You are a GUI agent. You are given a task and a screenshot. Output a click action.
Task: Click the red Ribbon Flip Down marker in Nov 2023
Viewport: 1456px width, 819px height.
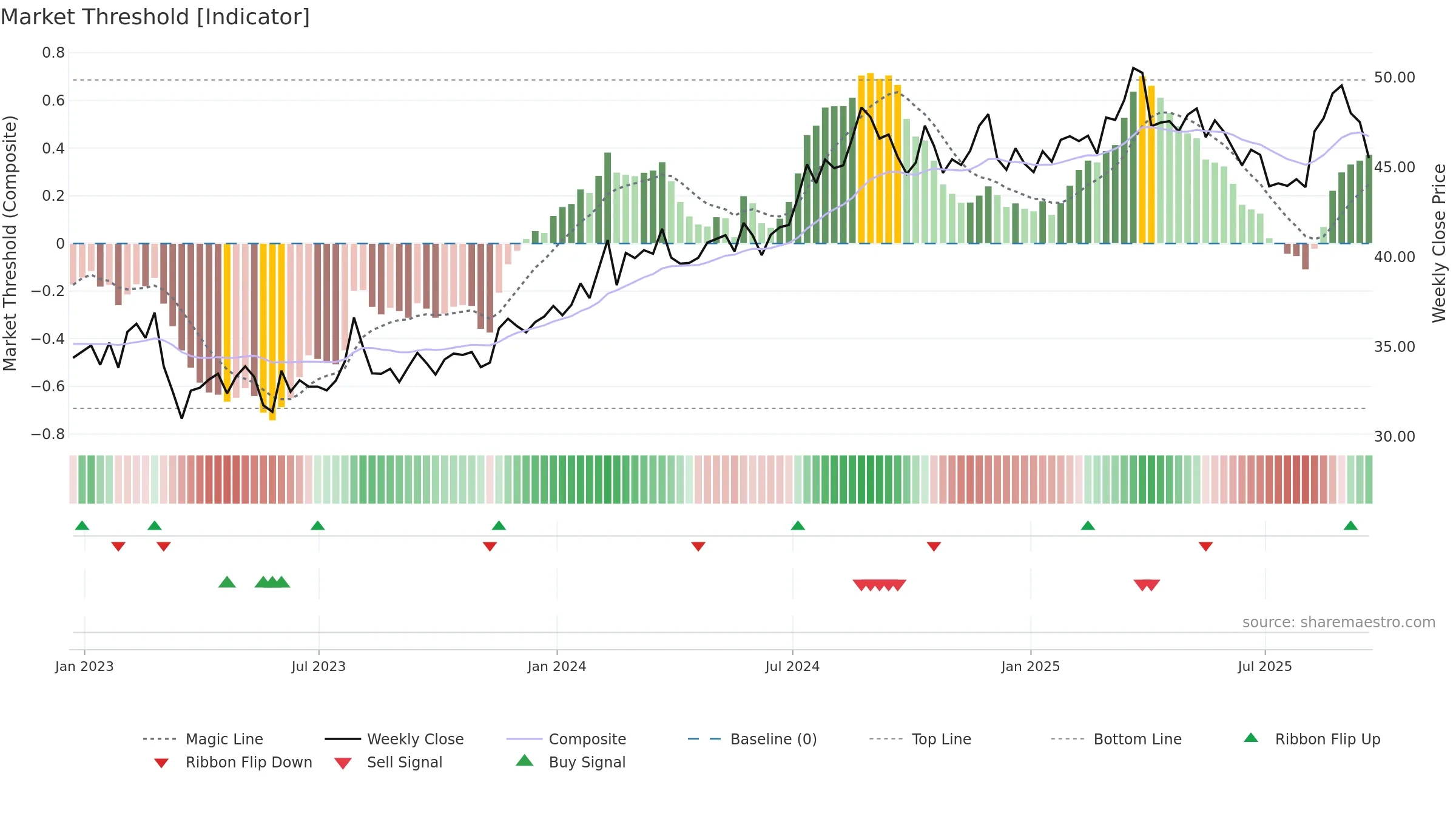pos(490,547)
